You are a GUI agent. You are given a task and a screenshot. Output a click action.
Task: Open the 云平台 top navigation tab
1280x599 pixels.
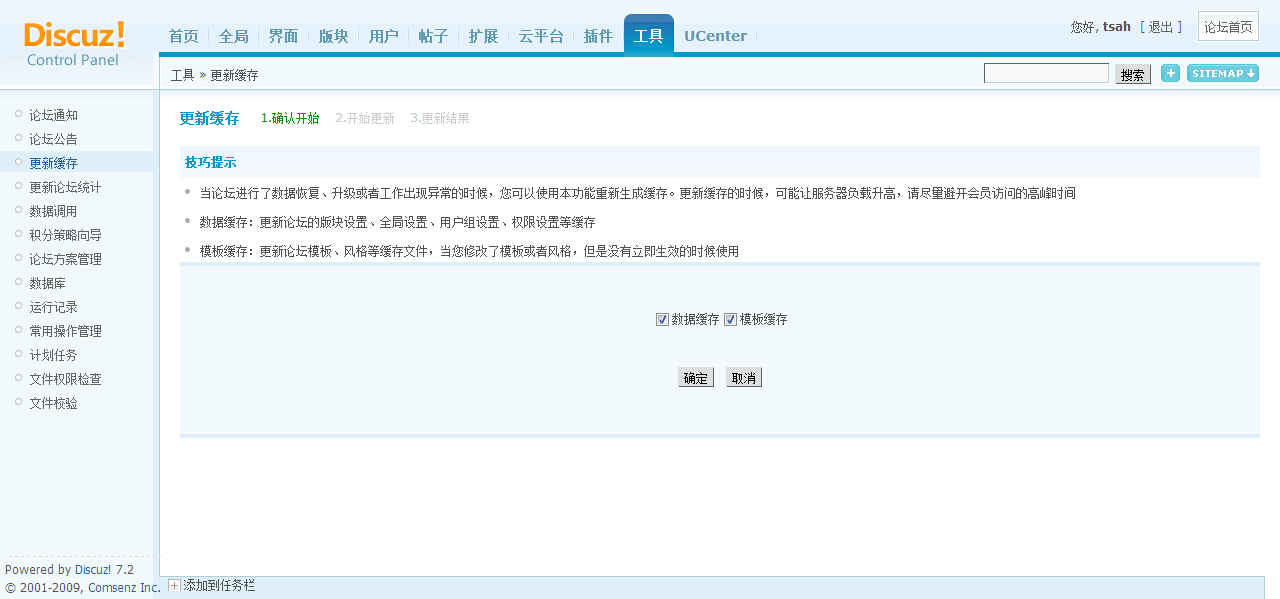(541, 36)
